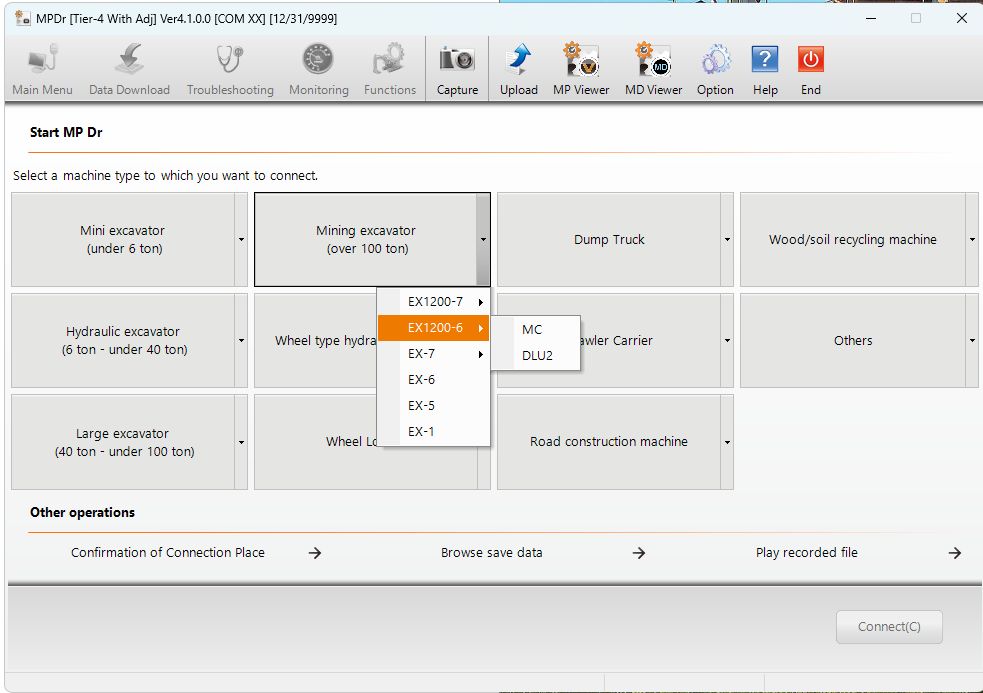Close the MPDr window

click(x=962, y=18)
